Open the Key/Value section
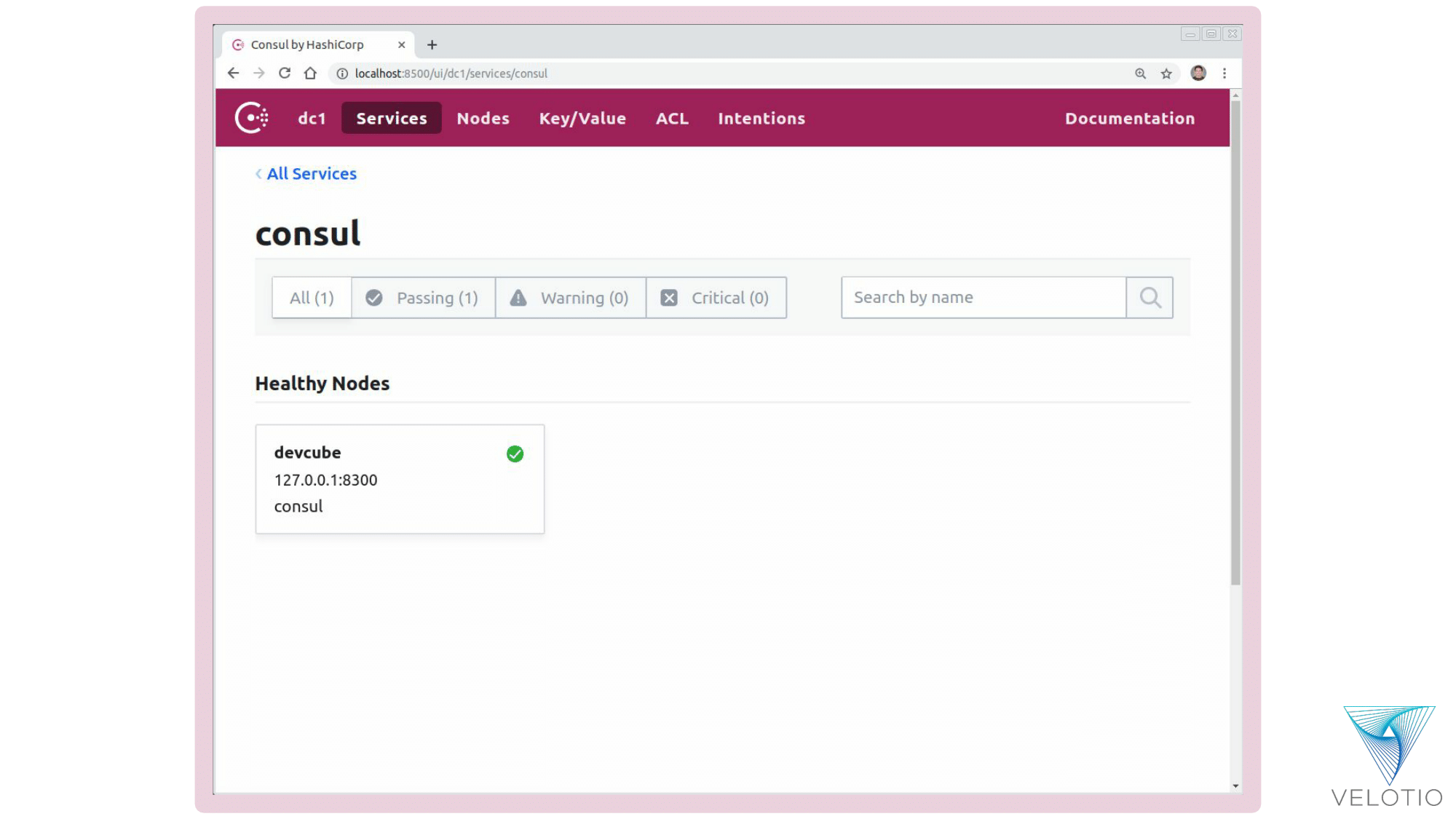1456x819 pixels. point(582,117)
